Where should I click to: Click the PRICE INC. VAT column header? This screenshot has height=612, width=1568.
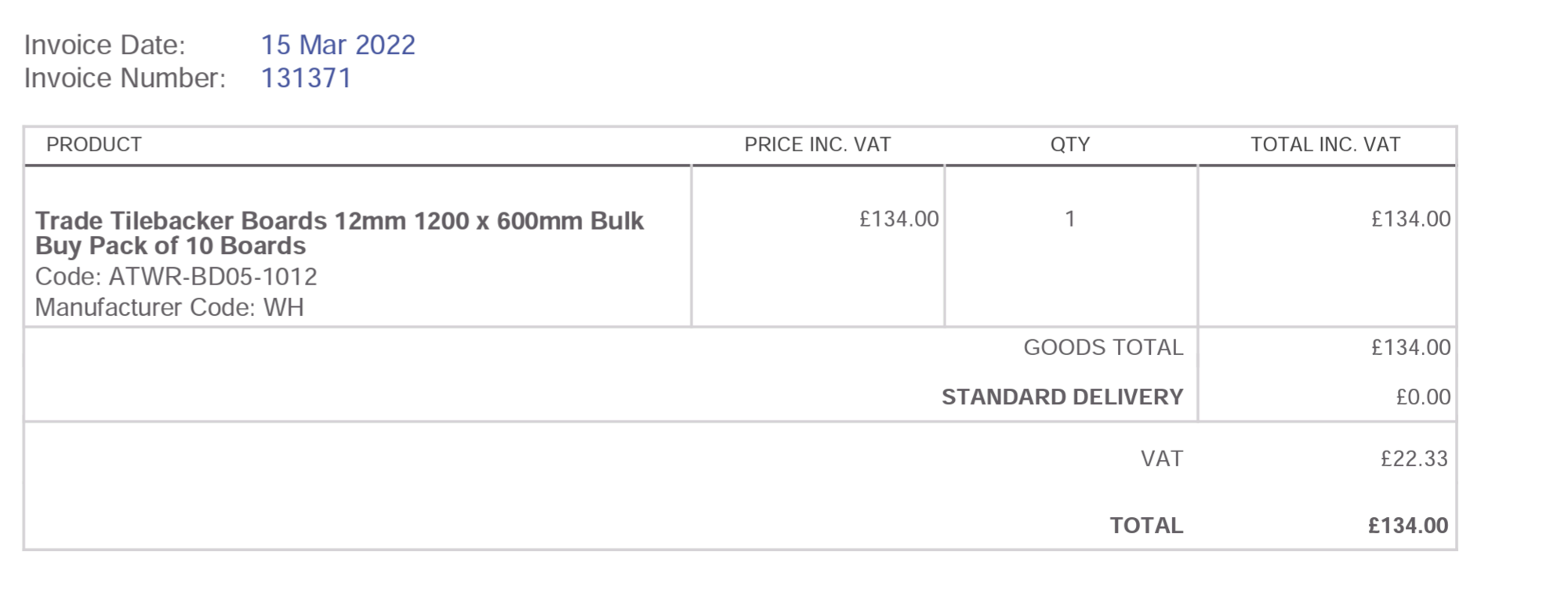click(818, 144)
